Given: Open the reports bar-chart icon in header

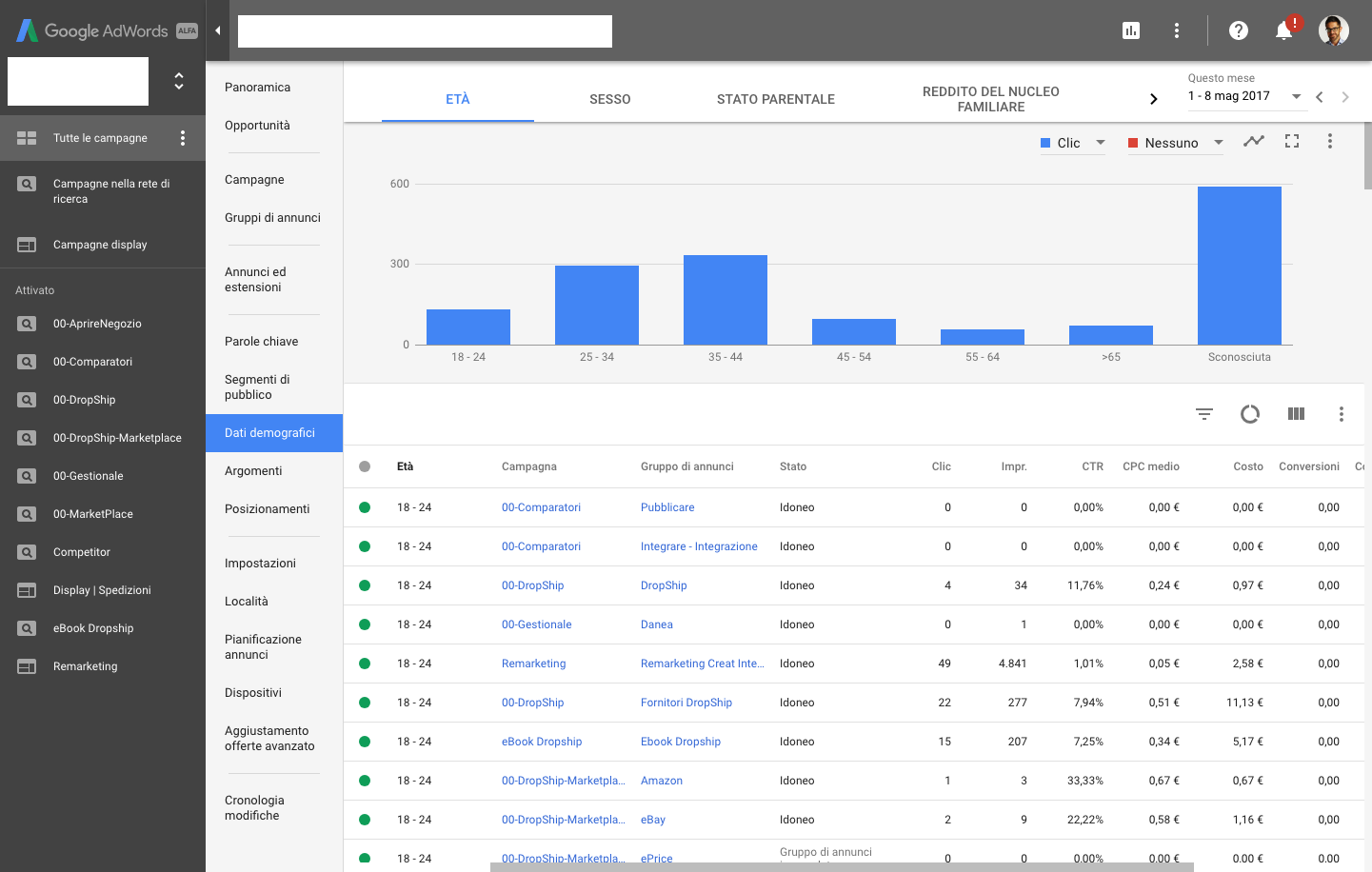Looking at the screenshot, I should coord(1131,30).
